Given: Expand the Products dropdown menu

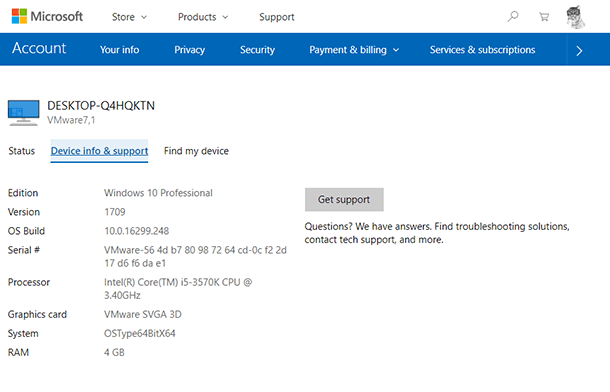Looking at the screenshot, I should click(x=203, y=17).
